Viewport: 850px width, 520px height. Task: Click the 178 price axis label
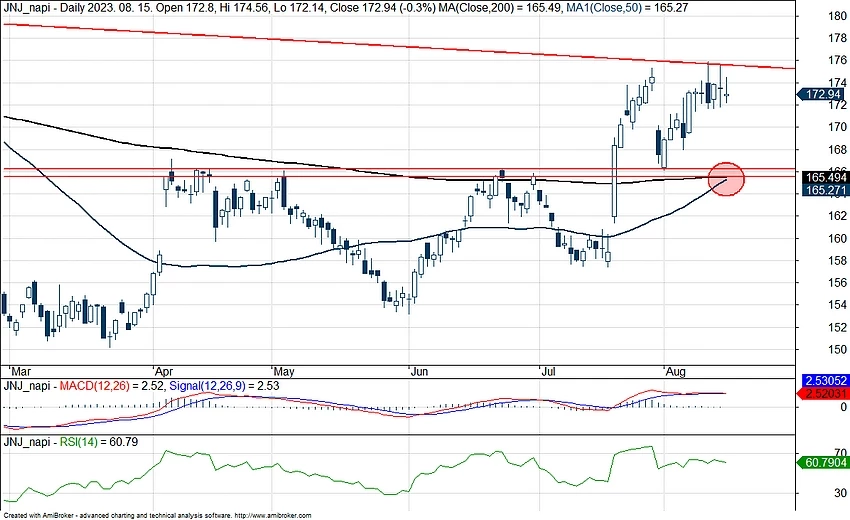pos(838,38)
